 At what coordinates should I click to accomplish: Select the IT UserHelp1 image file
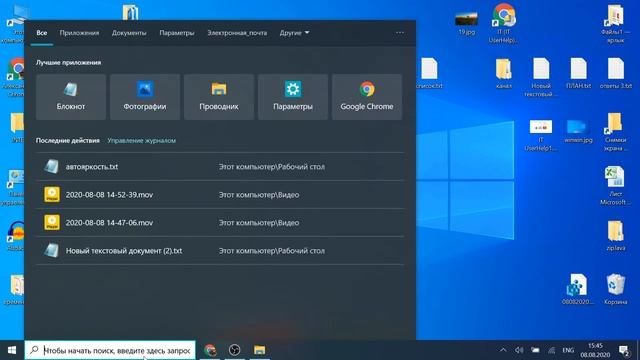541,136
